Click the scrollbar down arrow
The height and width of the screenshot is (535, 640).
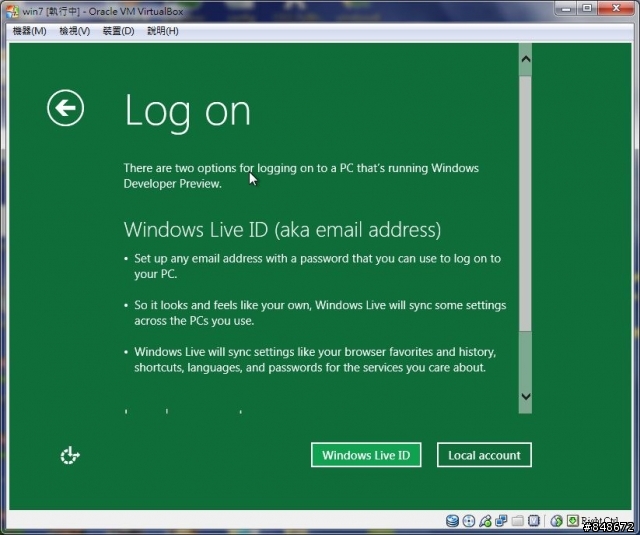(x=526, y=396)
